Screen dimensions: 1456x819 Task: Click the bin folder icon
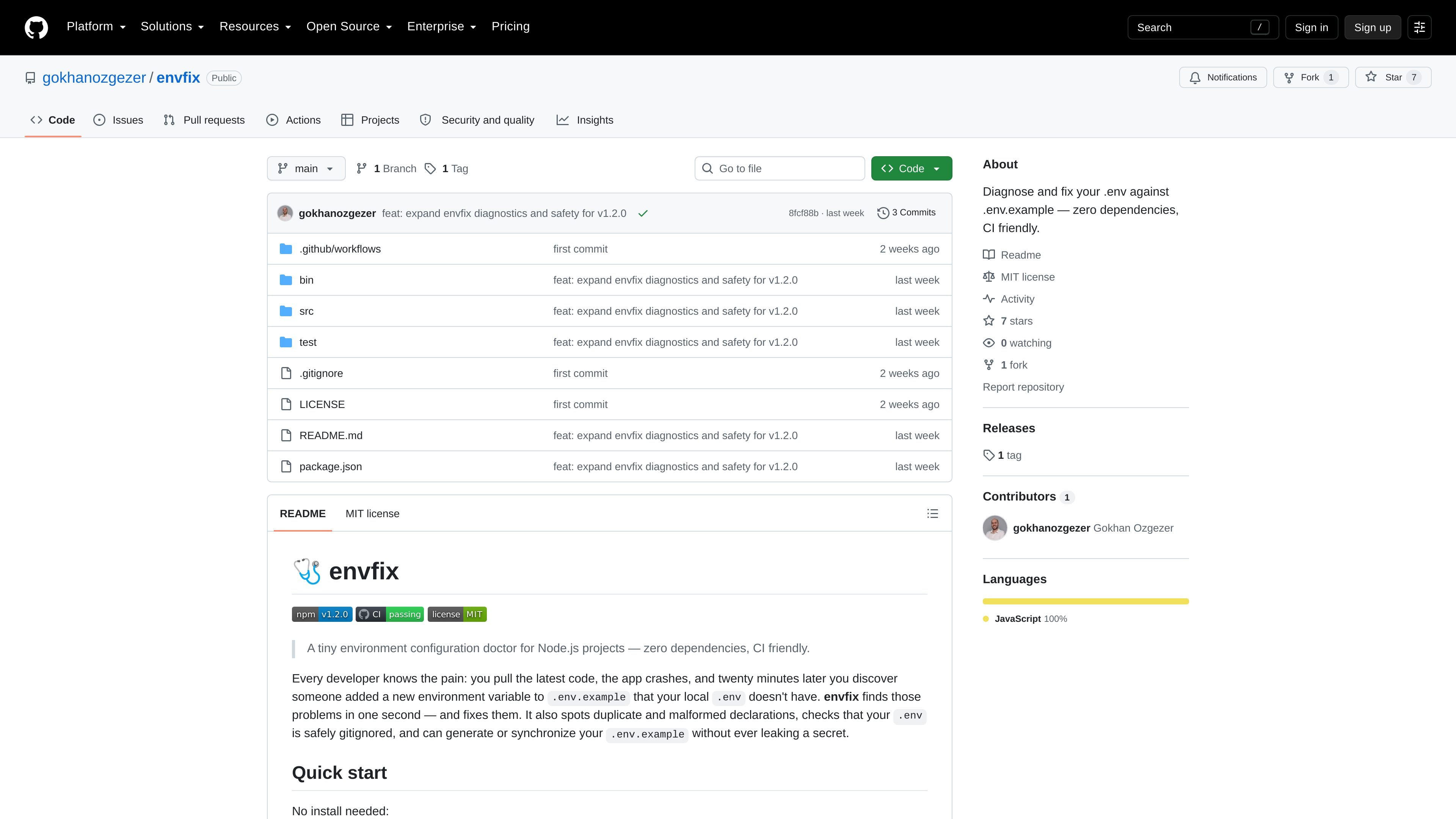[286, 280]
